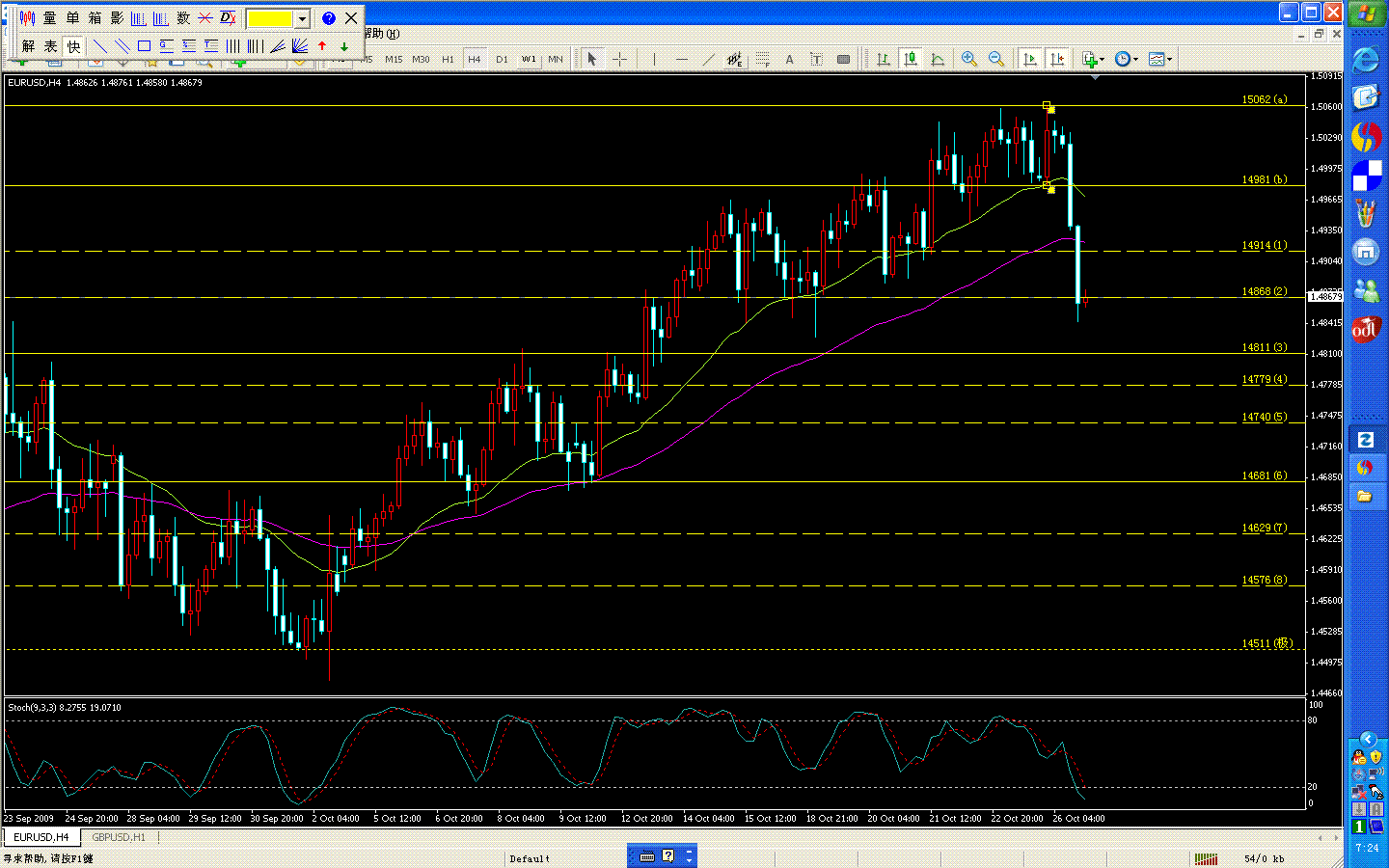The image size is (1389, 868).
Task: Click the system clock showing 7:24
Action: (x=1367, y=848)
